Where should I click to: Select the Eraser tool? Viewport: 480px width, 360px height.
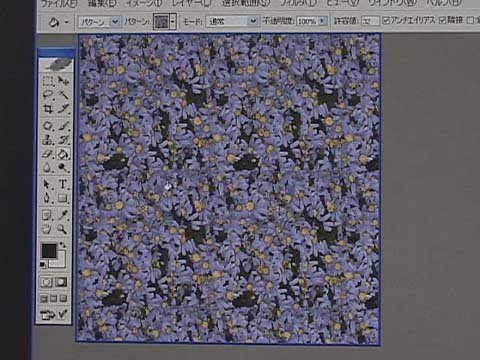click(x=48, y=154)
